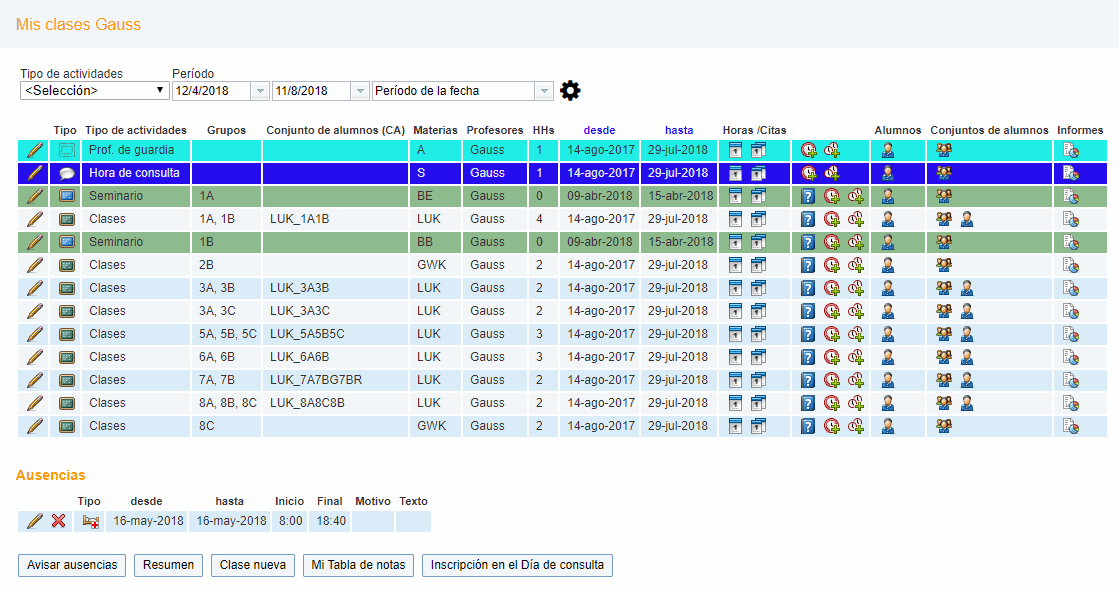Open single student set icon for LUK_1A1B row
Image resolution: width=1119 pixels, height=589 pixels.
click(x=967, y=219)
